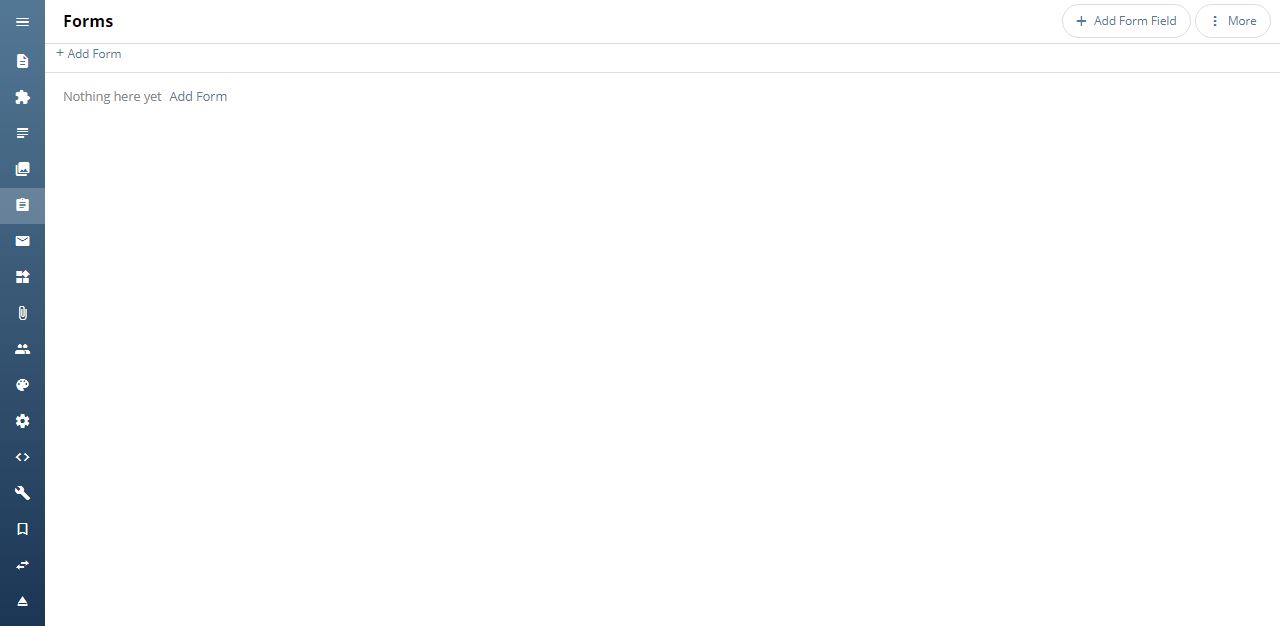The image size is (1280, 626).
Task: Open the code brackets icon
Action: point(22,457)
